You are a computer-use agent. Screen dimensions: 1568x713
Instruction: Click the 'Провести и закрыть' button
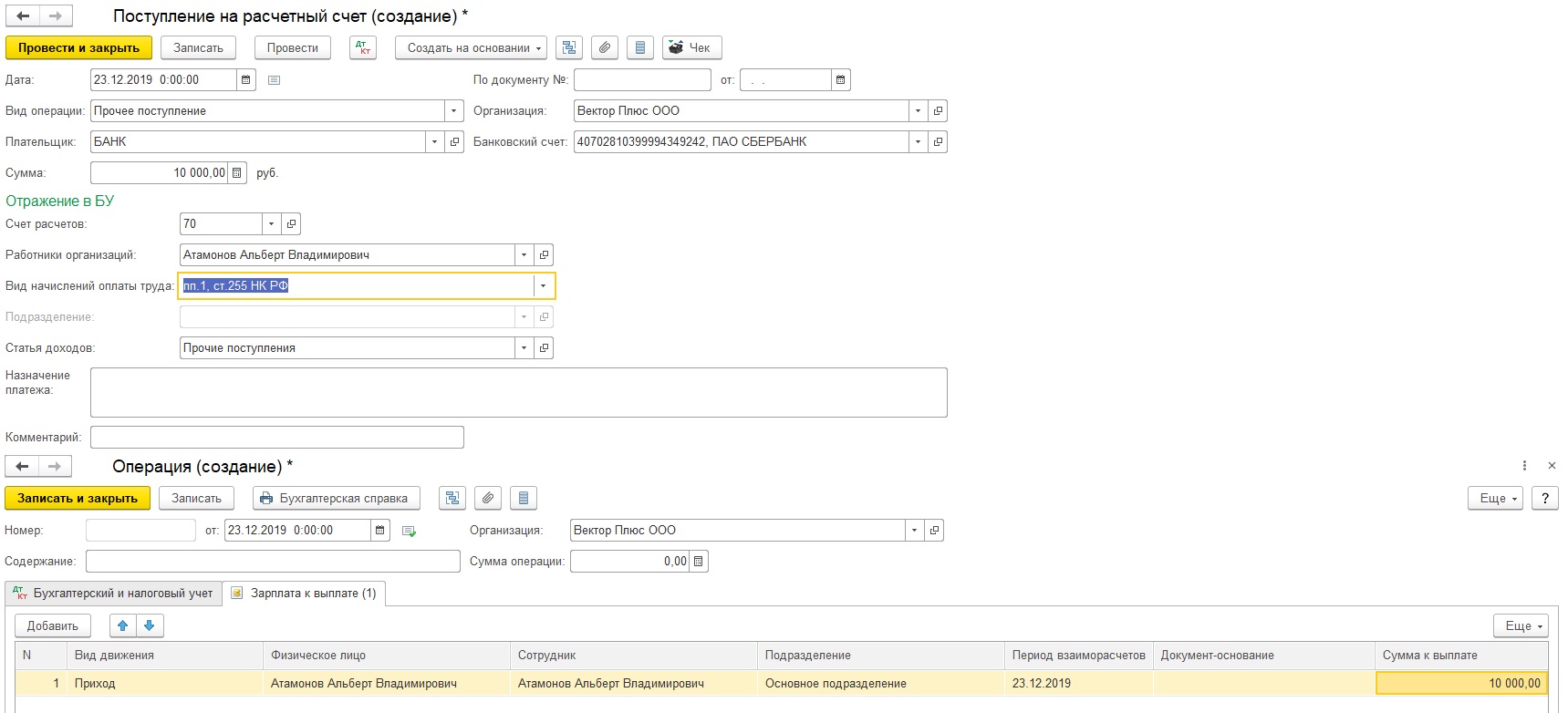[78, 47]
